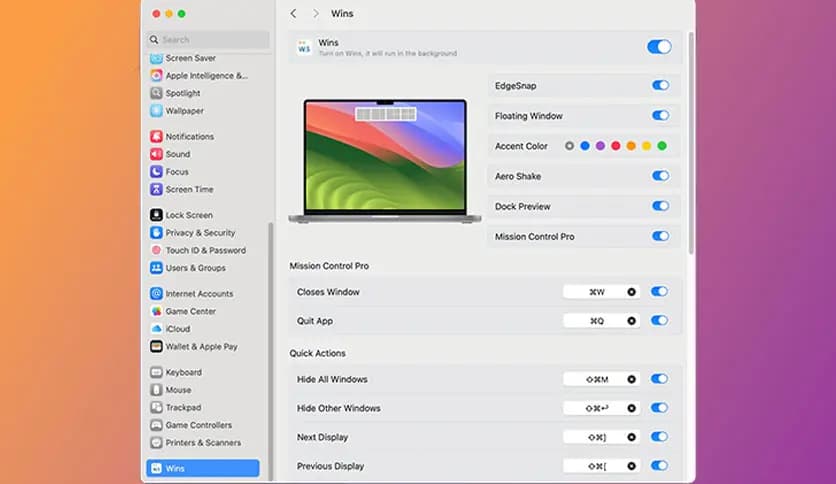Choose the purple accent color
Screen dimensions: 836x484
tap(600, 146)
